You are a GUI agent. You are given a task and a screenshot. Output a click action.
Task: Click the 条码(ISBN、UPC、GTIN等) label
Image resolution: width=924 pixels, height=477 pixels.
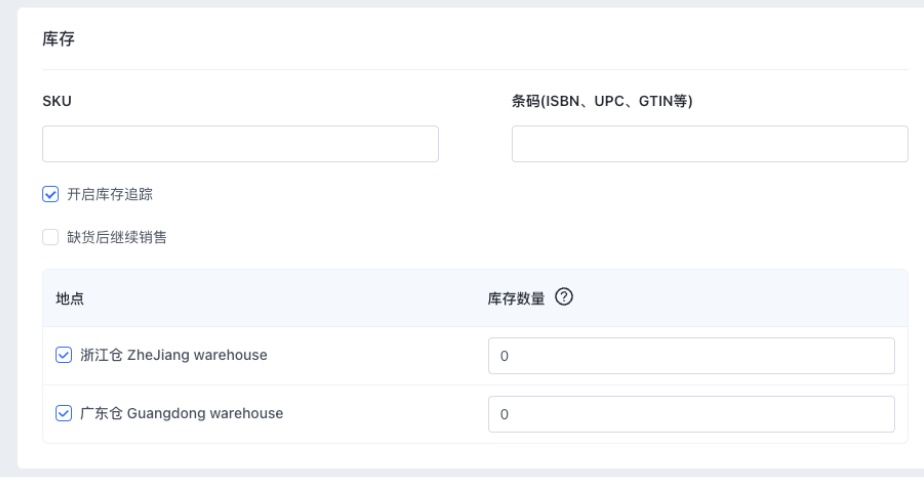596,101
